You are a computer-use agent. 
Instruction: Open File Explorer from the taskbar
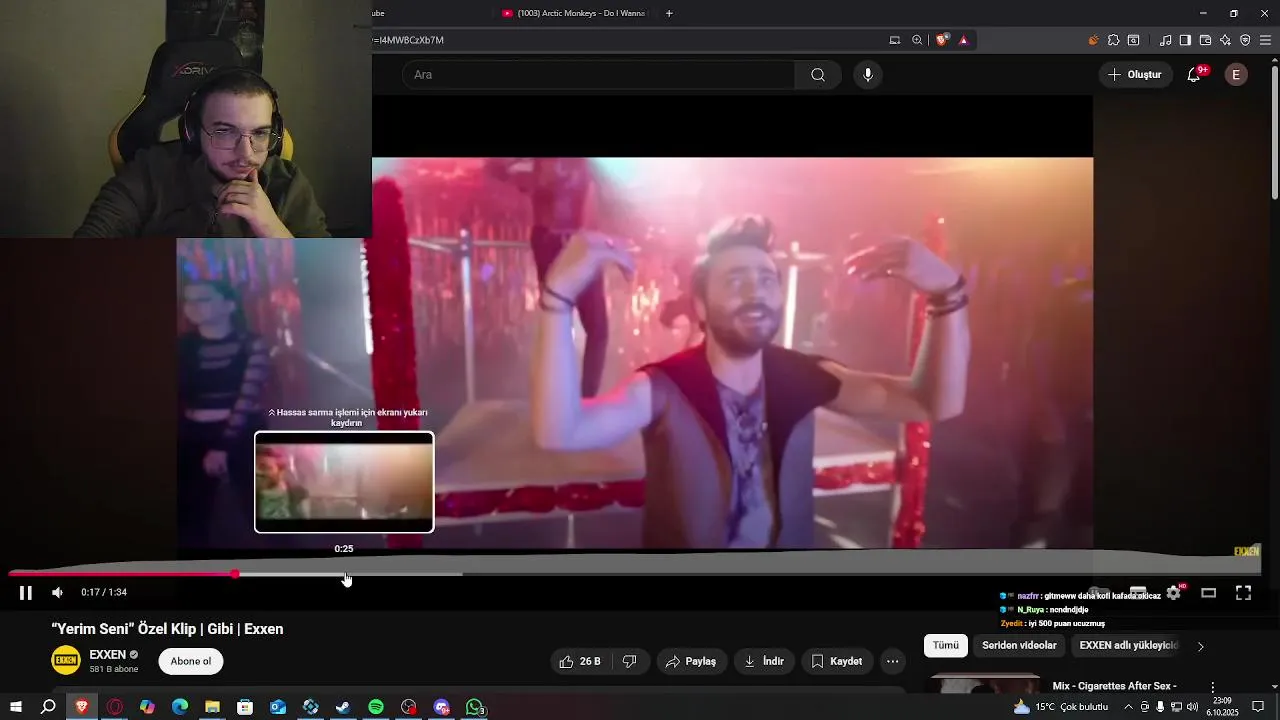pos(212,707)
